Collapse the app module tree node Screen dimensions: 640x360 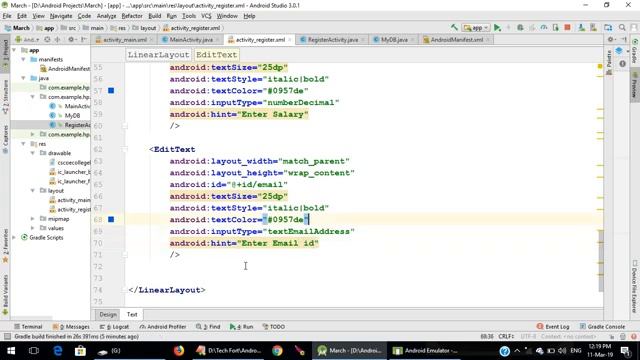[15, 50]
